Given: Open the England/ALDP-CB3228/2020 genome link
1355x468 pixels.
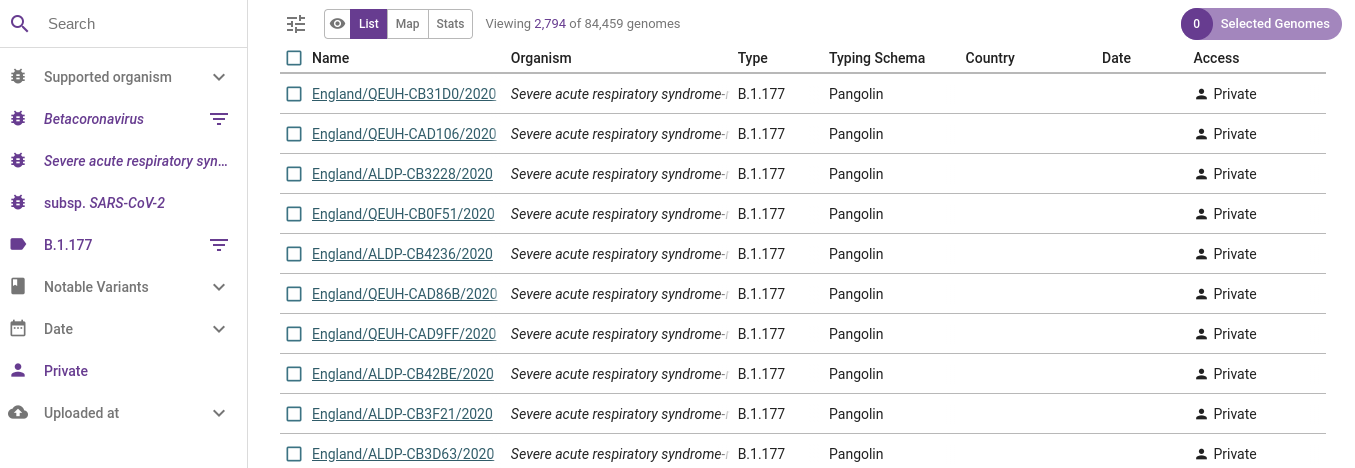Looking at the screenshot, I should 402,174.
